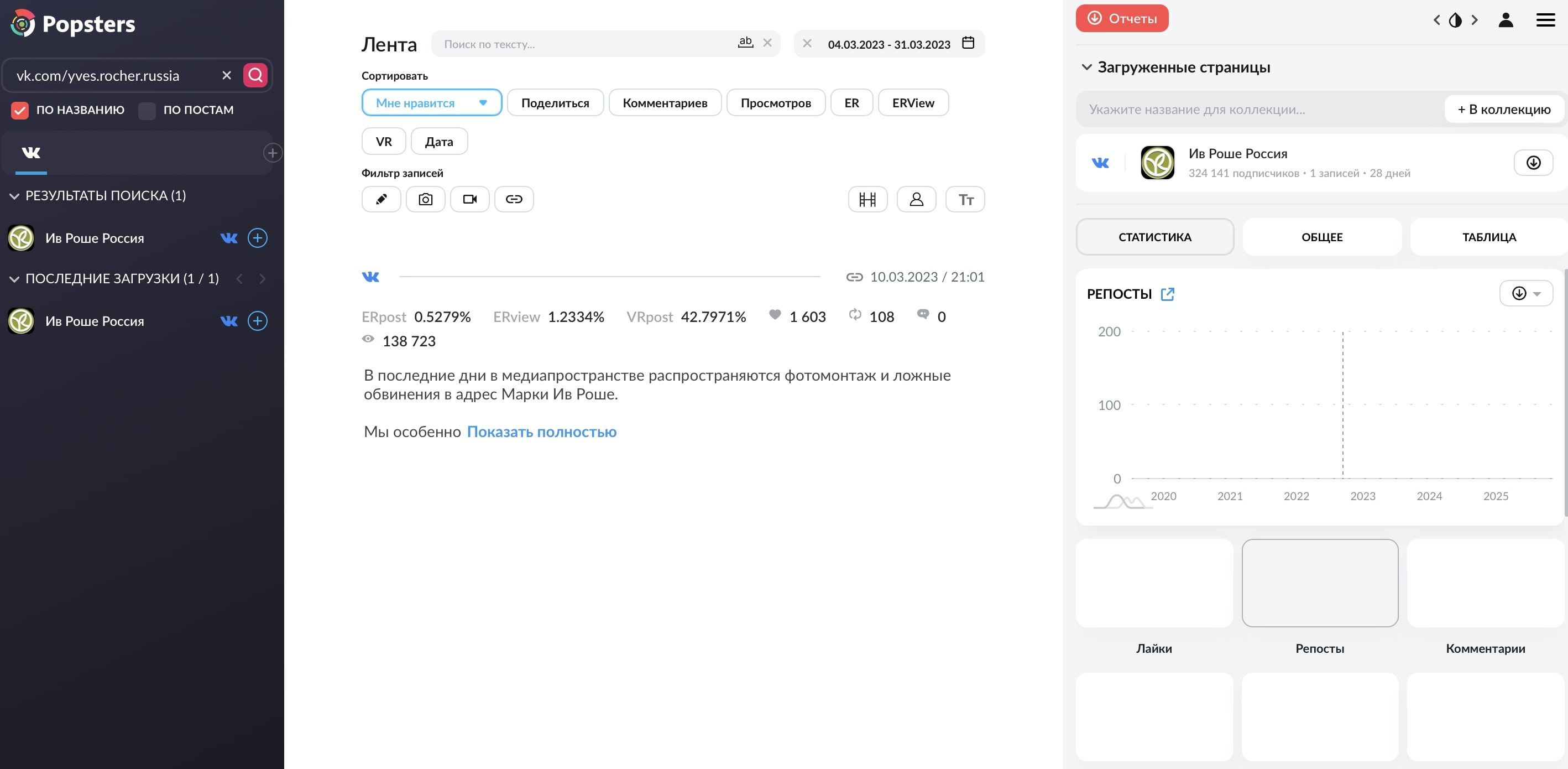The image size is (1568, 769).
Task: Click the likes heart icon on post
Action: point(774,315)
